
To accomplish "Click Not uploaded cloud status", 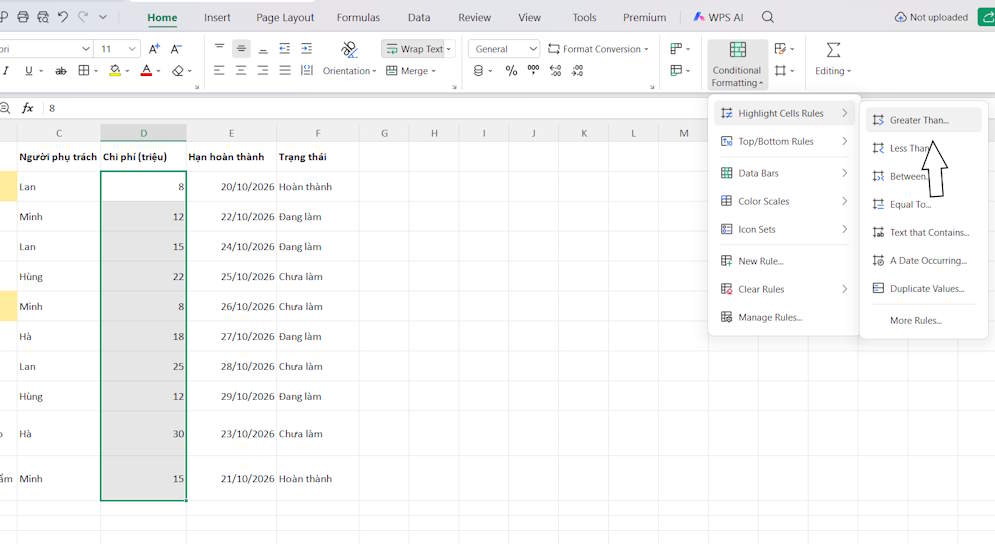I will pos(931,17).
